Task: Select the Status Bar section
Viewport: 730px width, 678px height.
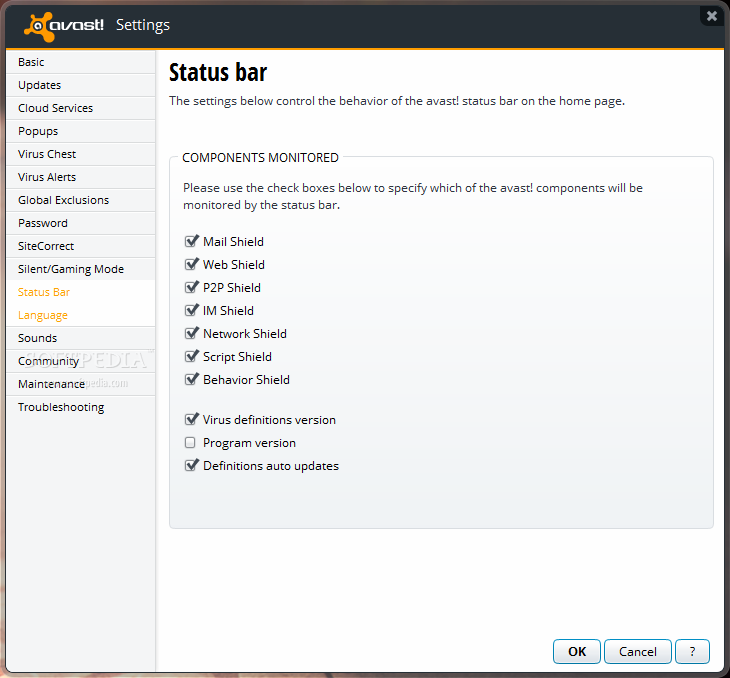Action: pos(81,292)
